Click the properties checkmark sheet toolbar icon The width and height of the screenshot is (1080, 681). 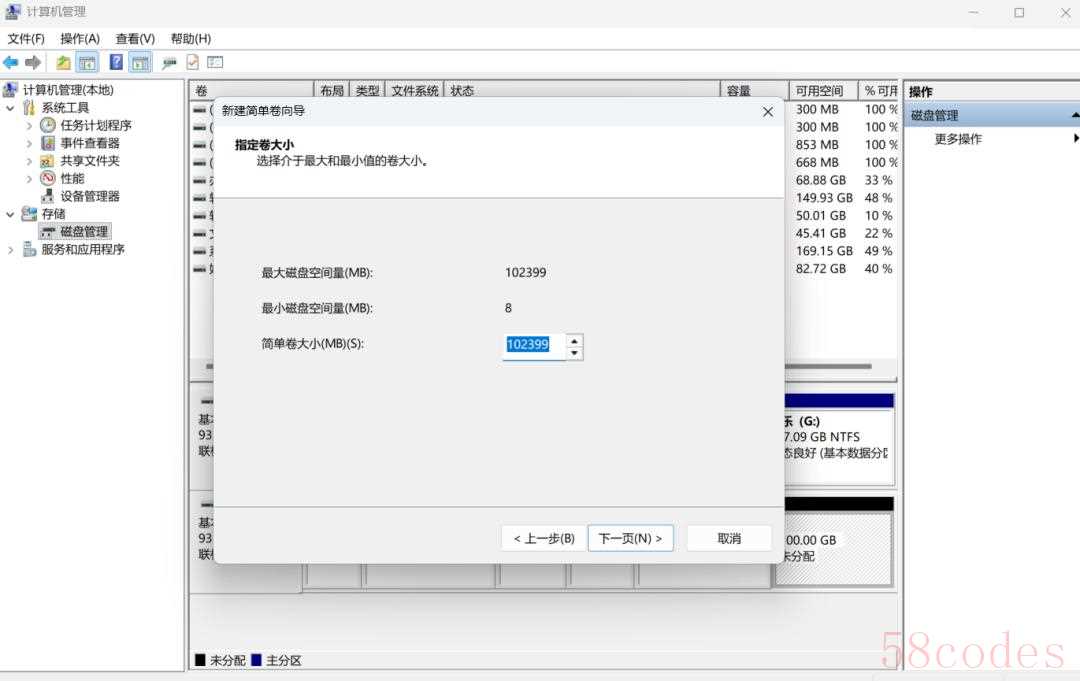(x=192, y=62)
